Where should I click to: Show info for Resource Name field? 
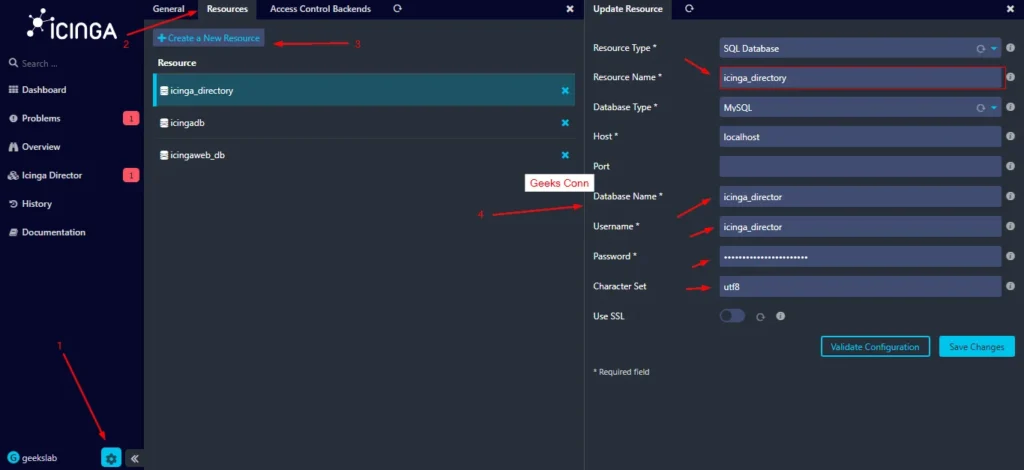1010,77
